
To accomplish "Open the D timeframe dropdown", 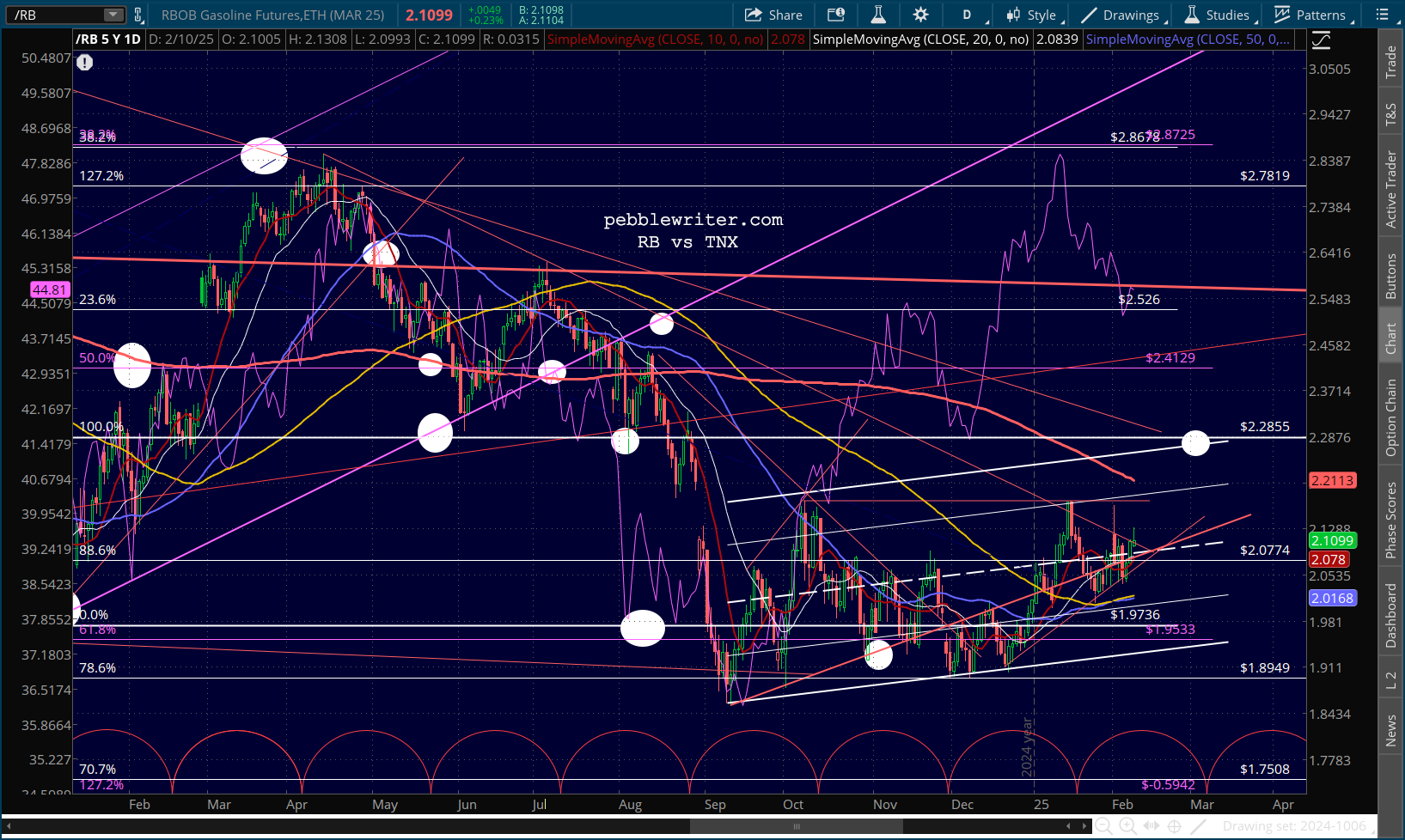I will 972,15.
